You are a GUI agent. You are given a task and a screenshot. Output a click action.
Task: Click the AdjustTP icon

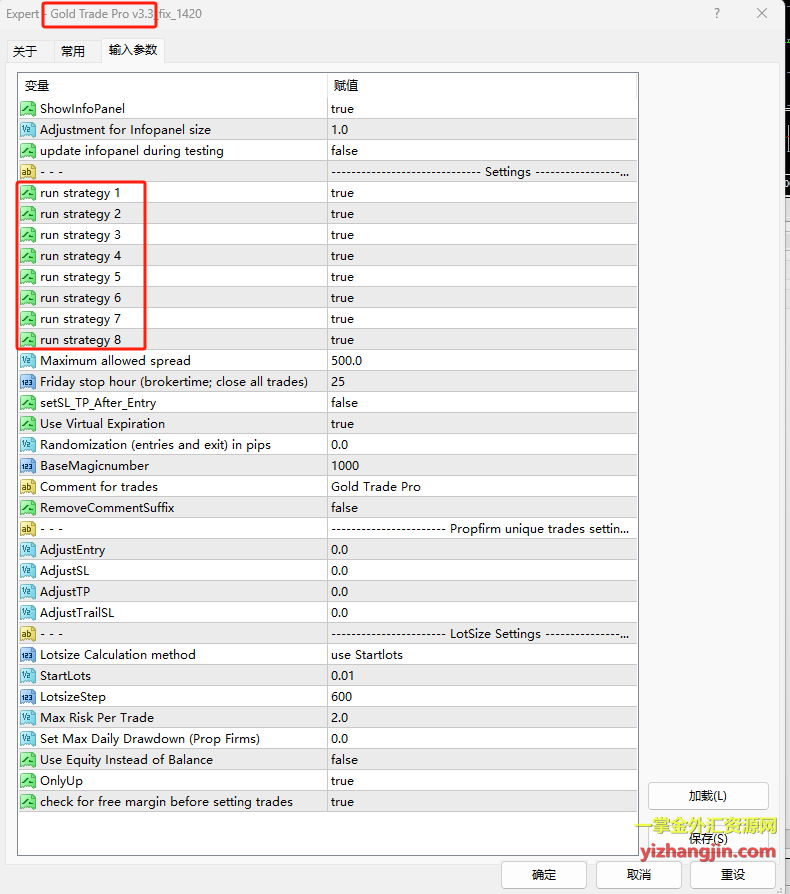click(28, 592)
